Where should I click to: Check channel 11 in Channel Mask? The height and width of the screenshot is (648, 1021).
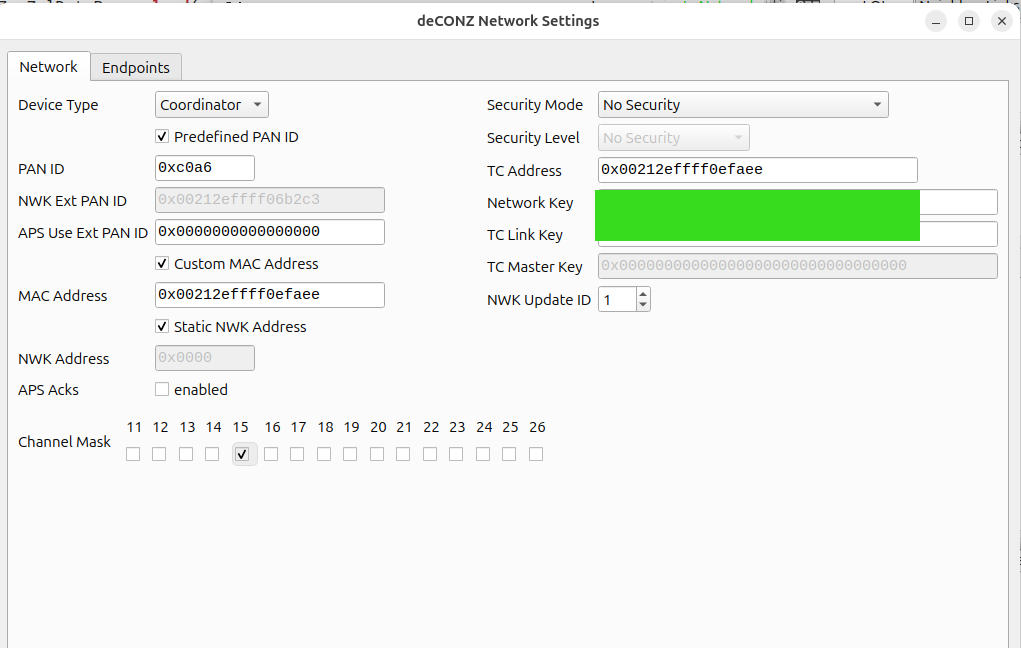coord(133,454)
